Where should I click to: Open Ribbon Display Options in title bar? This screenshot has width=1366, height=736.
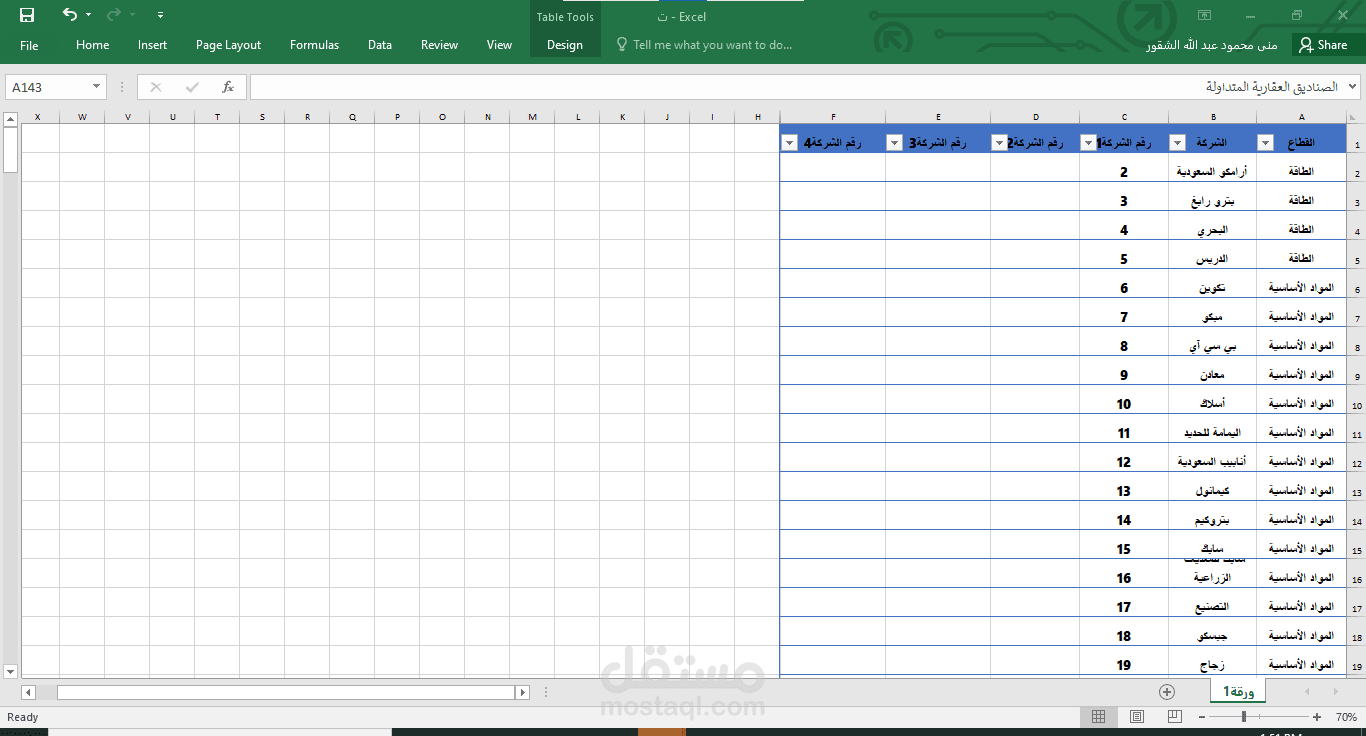tap(1205, 15)
